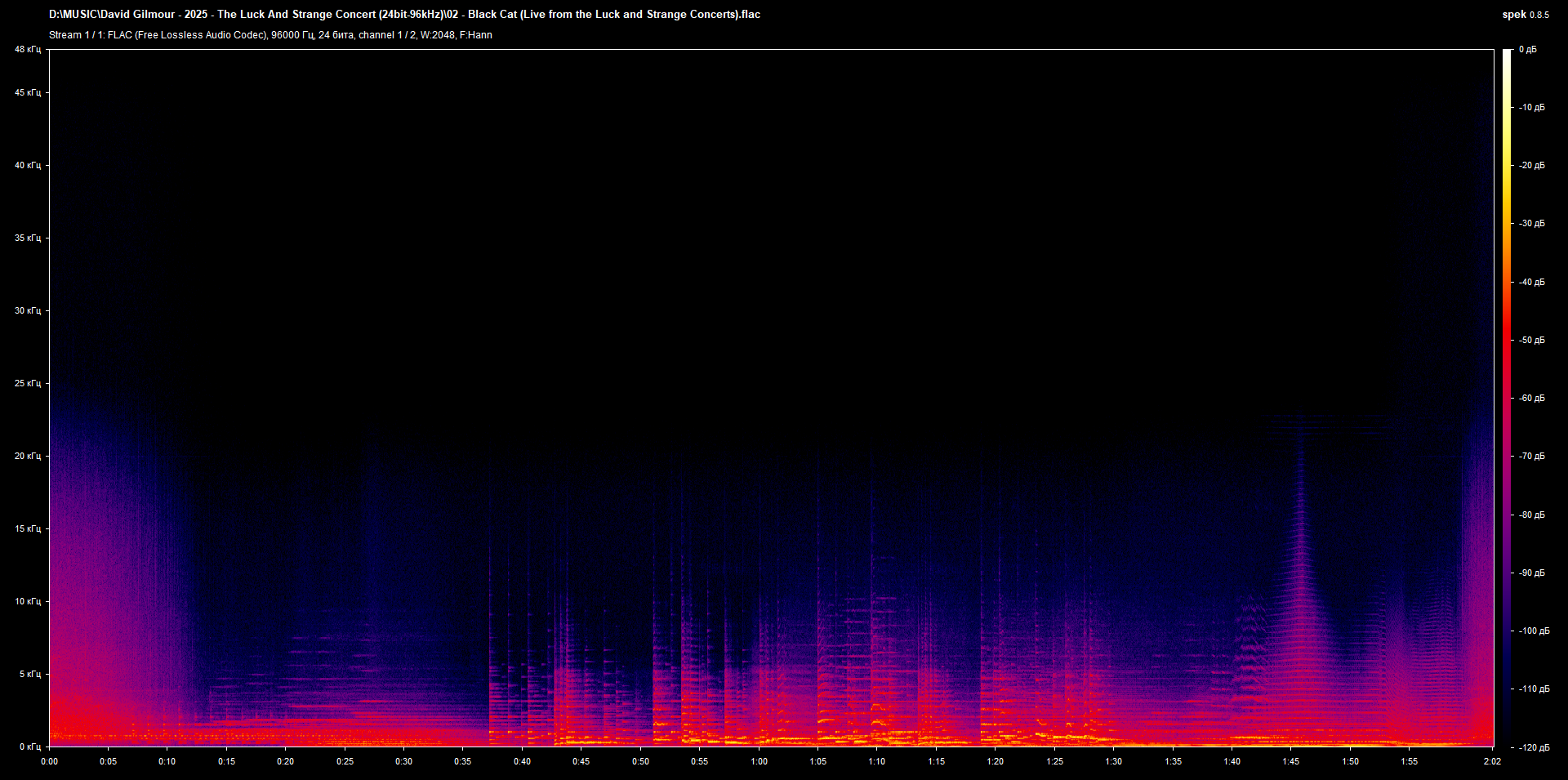Select the 30 кГц frequency axis label

(x=27, y=311)
